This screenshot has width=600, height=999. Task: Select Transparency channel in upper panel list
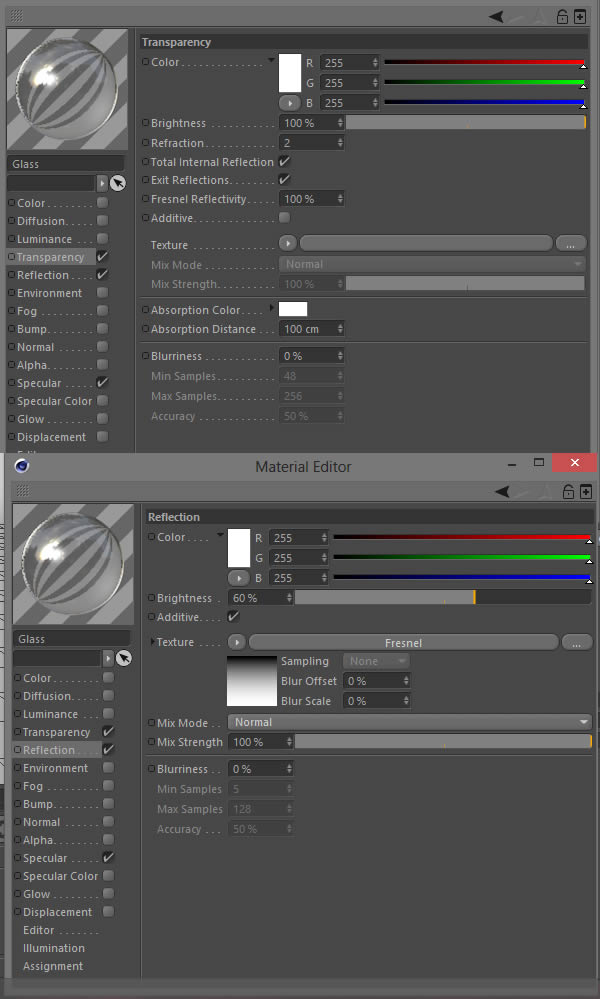point(50,257)
